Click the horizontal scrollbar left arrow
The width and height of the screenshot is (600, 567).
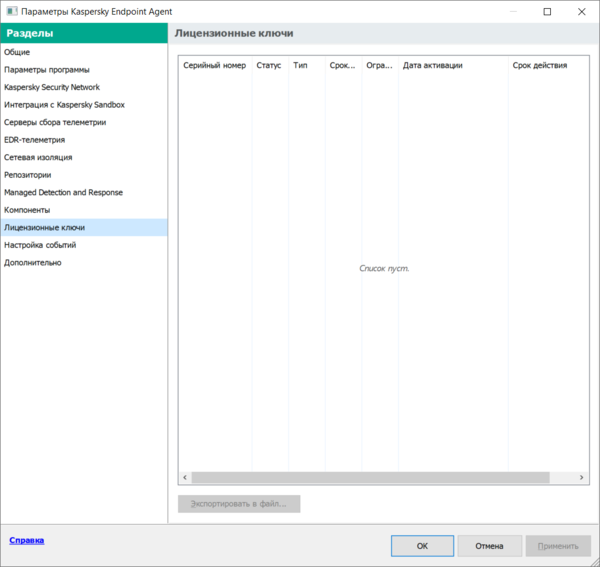tap(185, 477)
